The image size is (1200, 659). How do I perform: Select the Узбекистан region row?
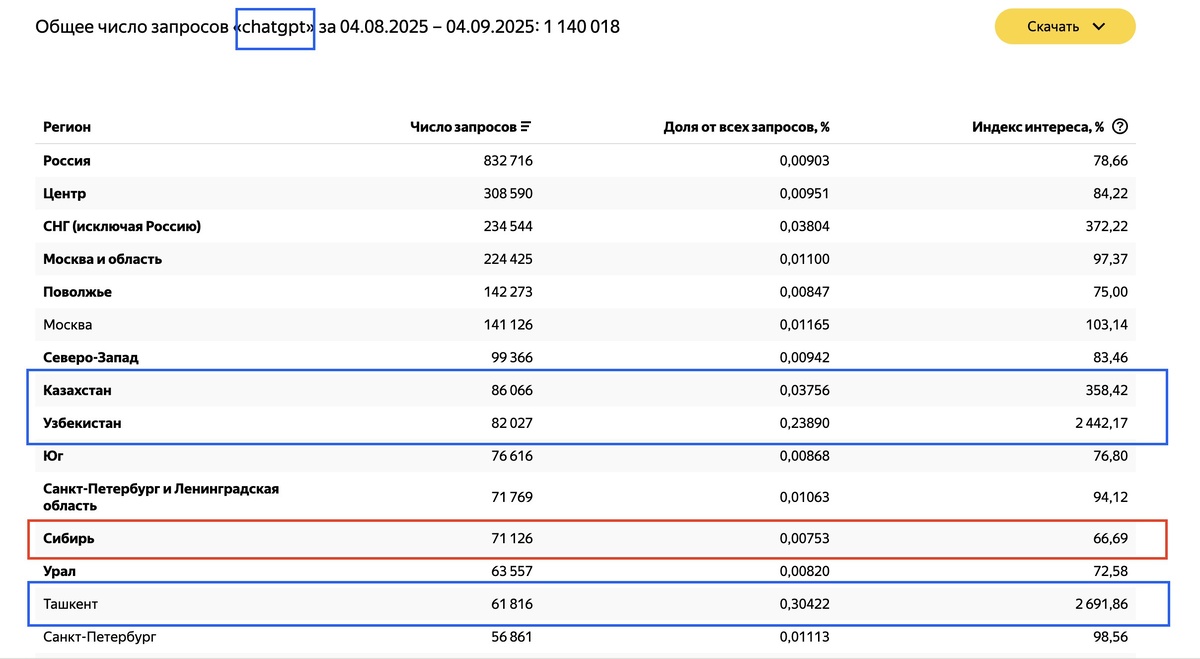(585, 423)
